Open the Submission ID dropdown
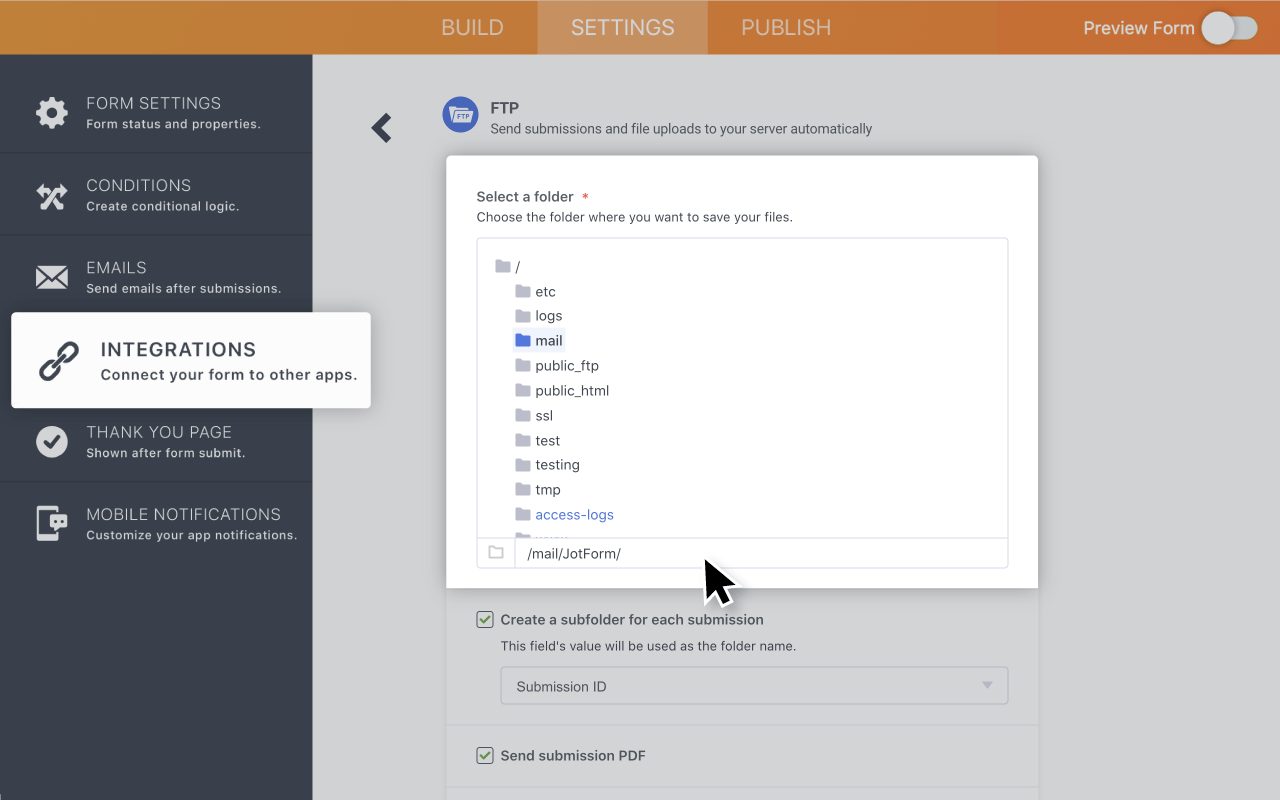 pos(754,686)
